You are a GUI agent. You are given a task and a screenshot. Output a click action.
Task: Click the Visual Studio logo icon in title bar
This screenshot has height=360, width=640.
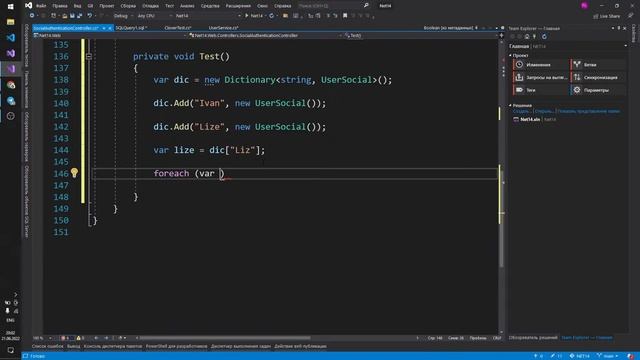[x=28, y=5]
